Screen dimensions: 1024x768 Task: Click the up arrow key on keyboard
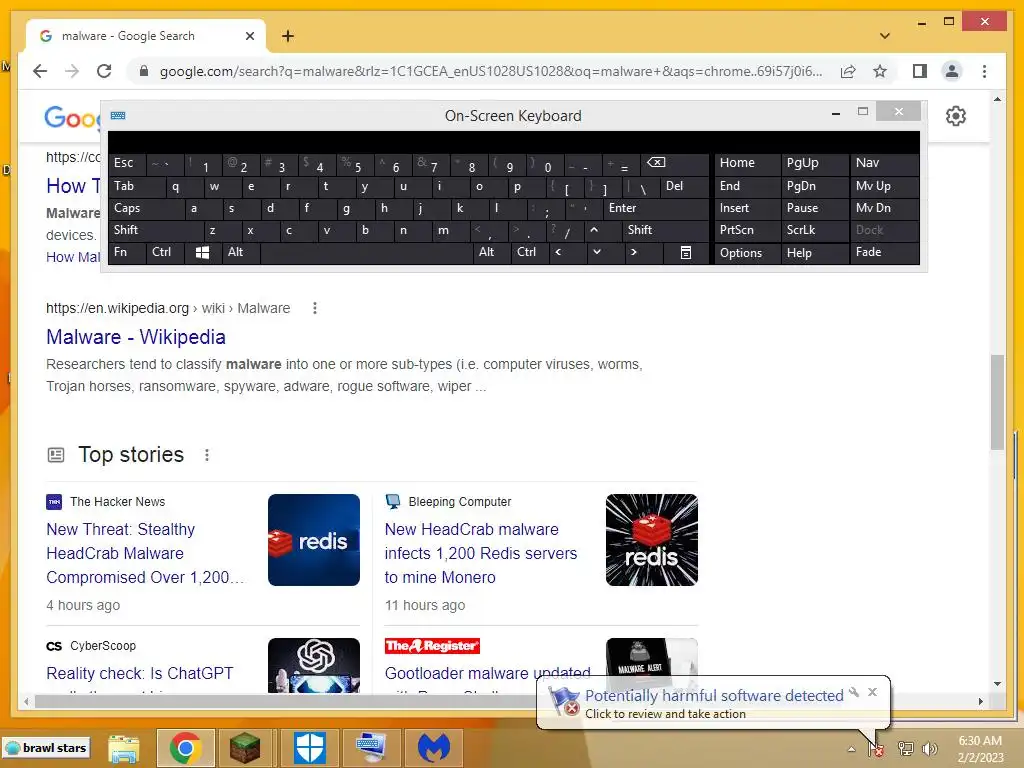point(594,230)
